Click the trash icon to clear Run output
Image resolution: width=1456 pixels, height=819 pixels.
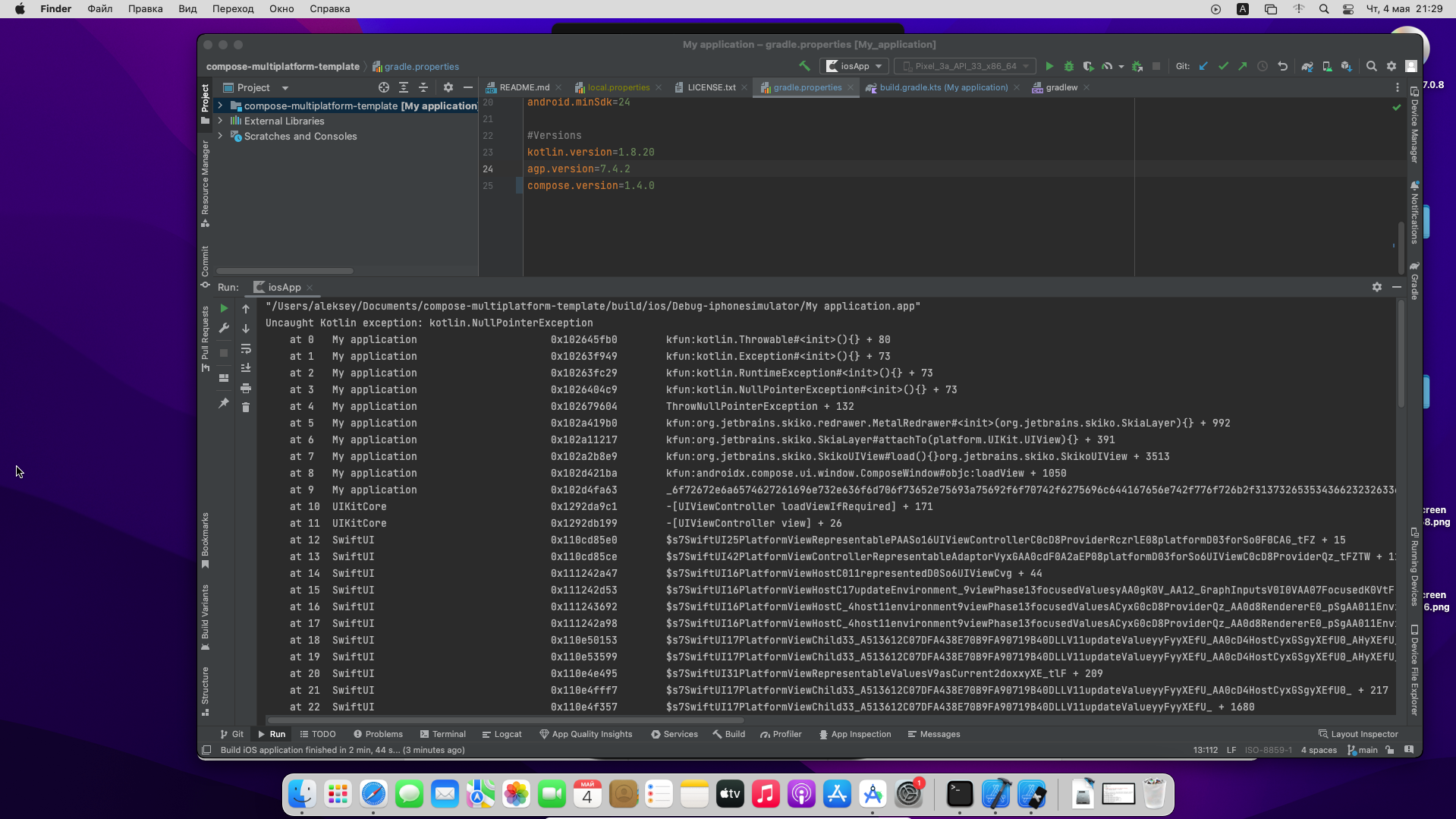coord(246,408)
